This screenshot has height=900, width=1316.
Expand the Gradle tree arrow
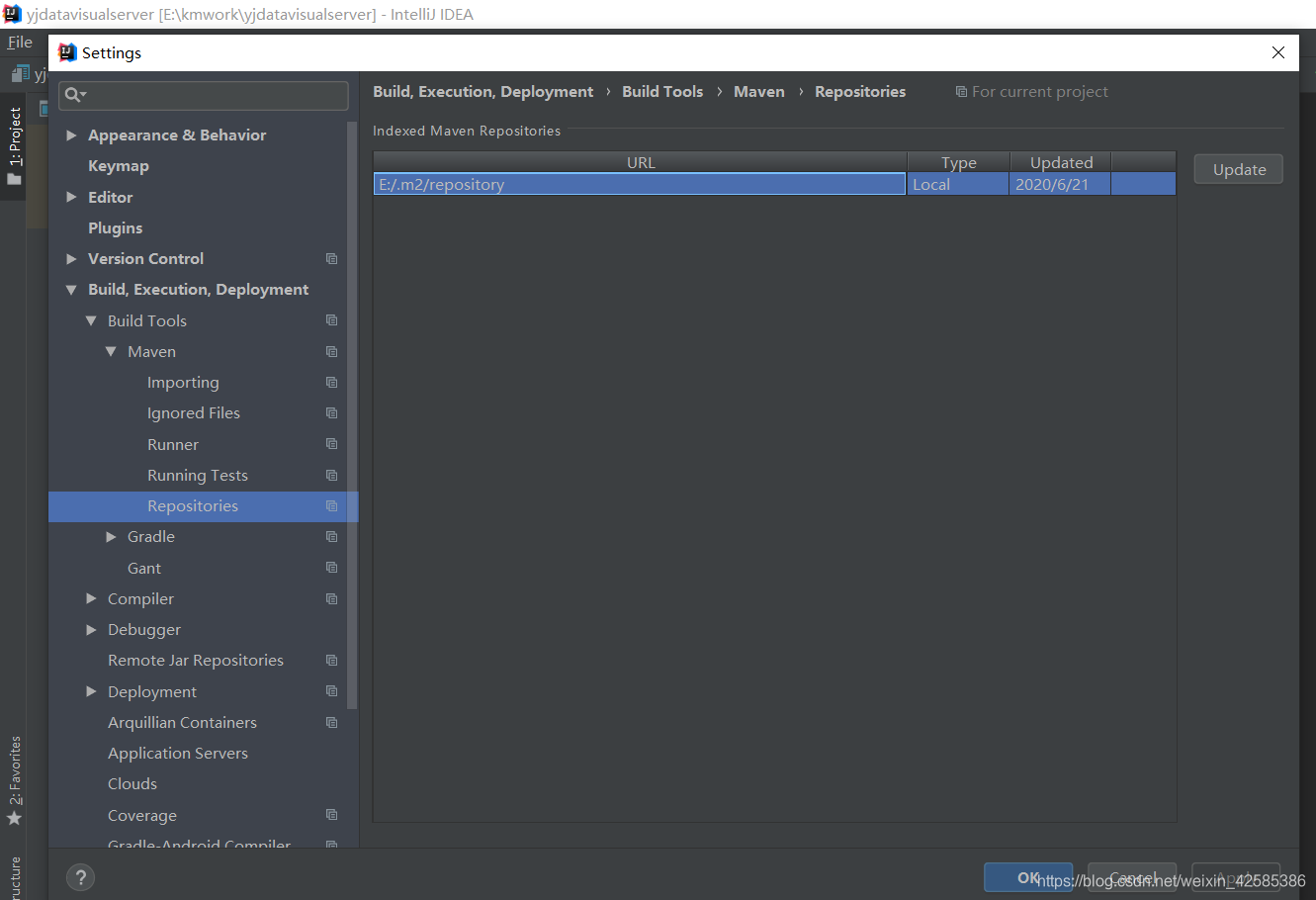(111, 536)
